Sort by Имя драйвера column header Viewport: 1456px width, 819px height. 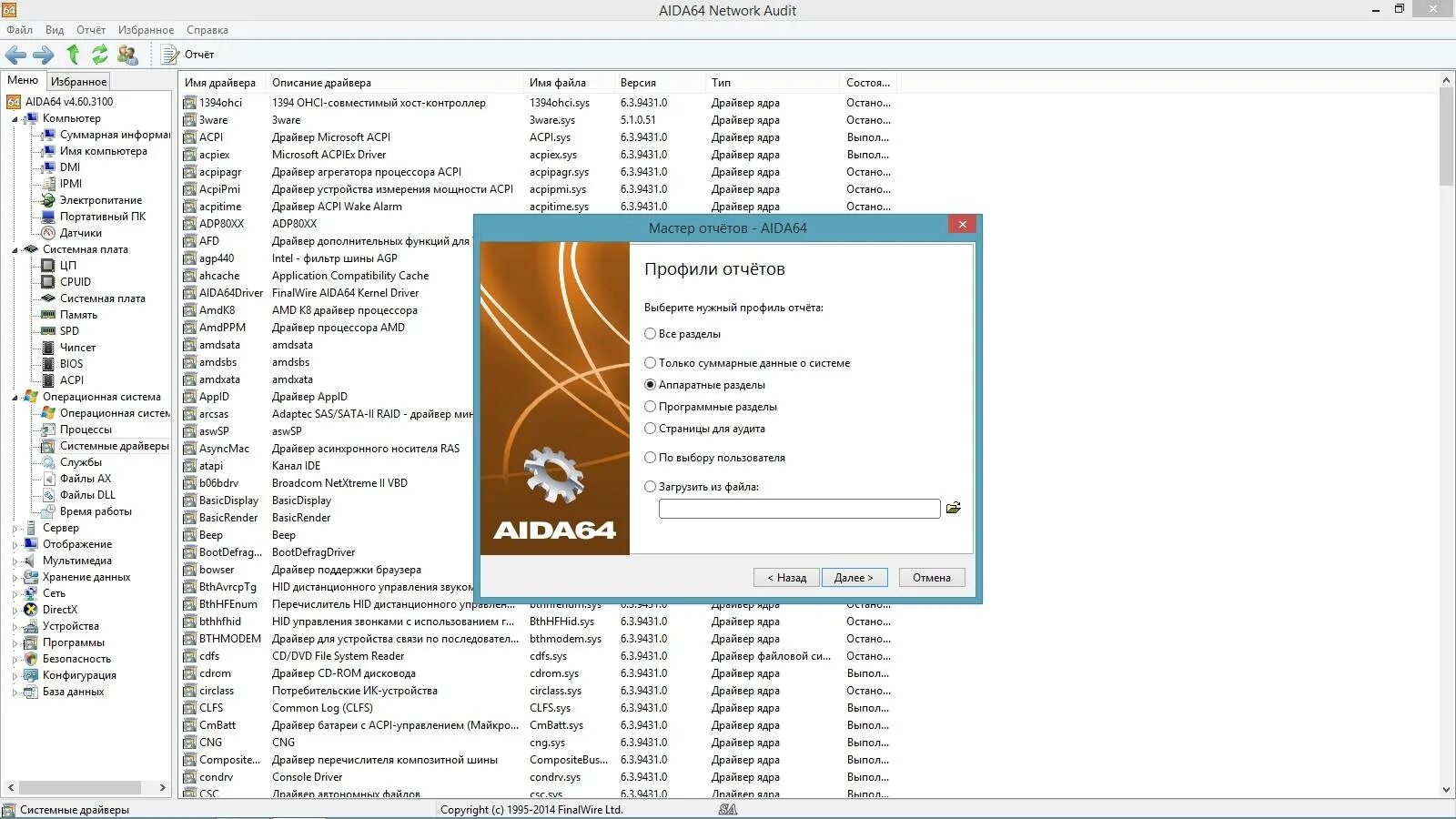[x=220, y=83]
